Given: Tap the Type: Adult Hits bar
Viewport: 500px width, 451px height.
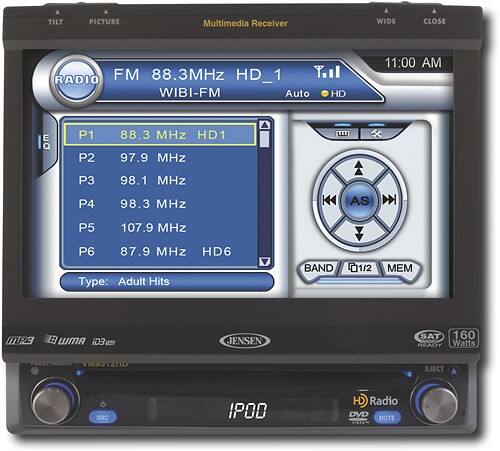Looking at the screenshot, I should tap(167, 281).
